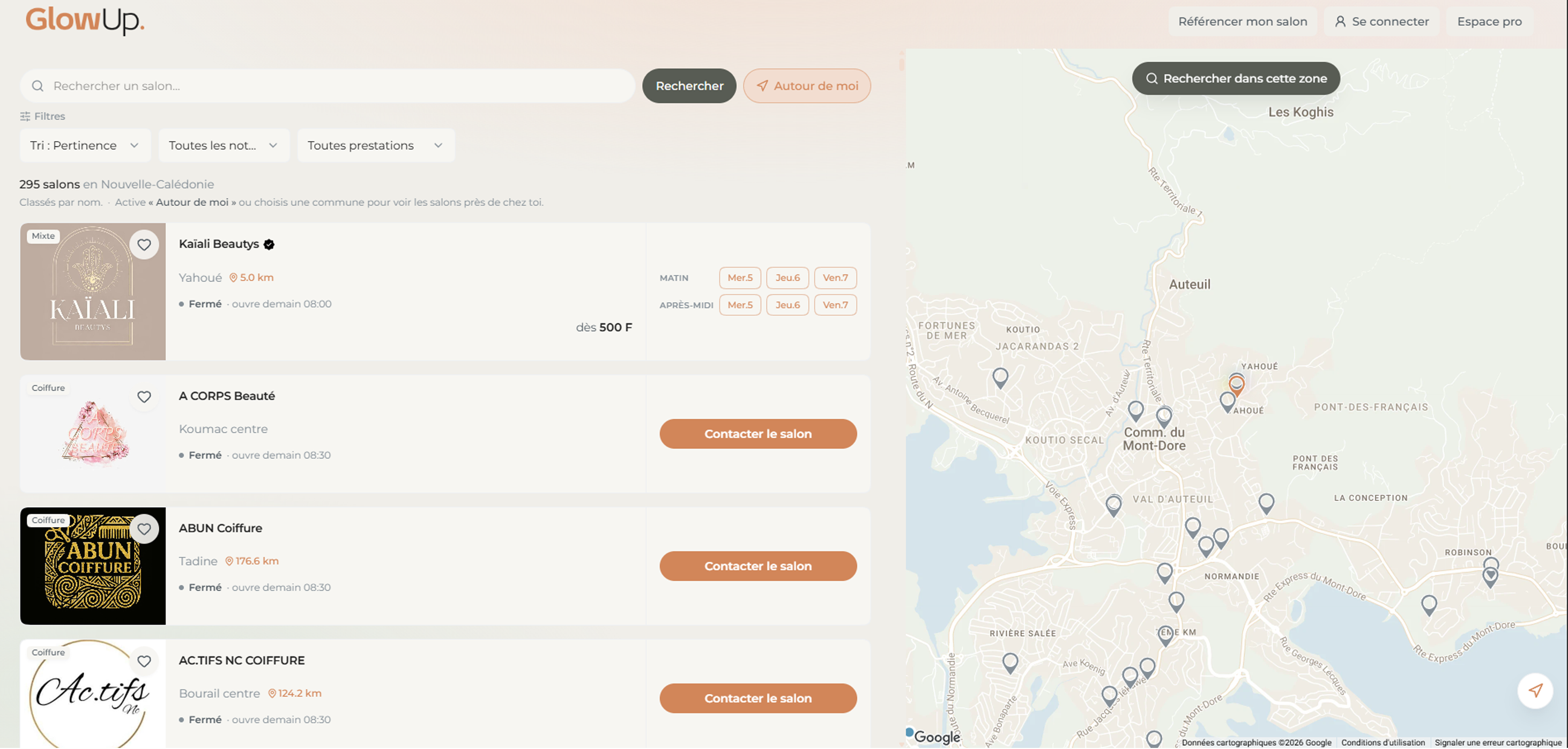Click Rechercher dans cette zone on map
The height and width of the screenshot is (749, 1568).
click(1236, 79)
